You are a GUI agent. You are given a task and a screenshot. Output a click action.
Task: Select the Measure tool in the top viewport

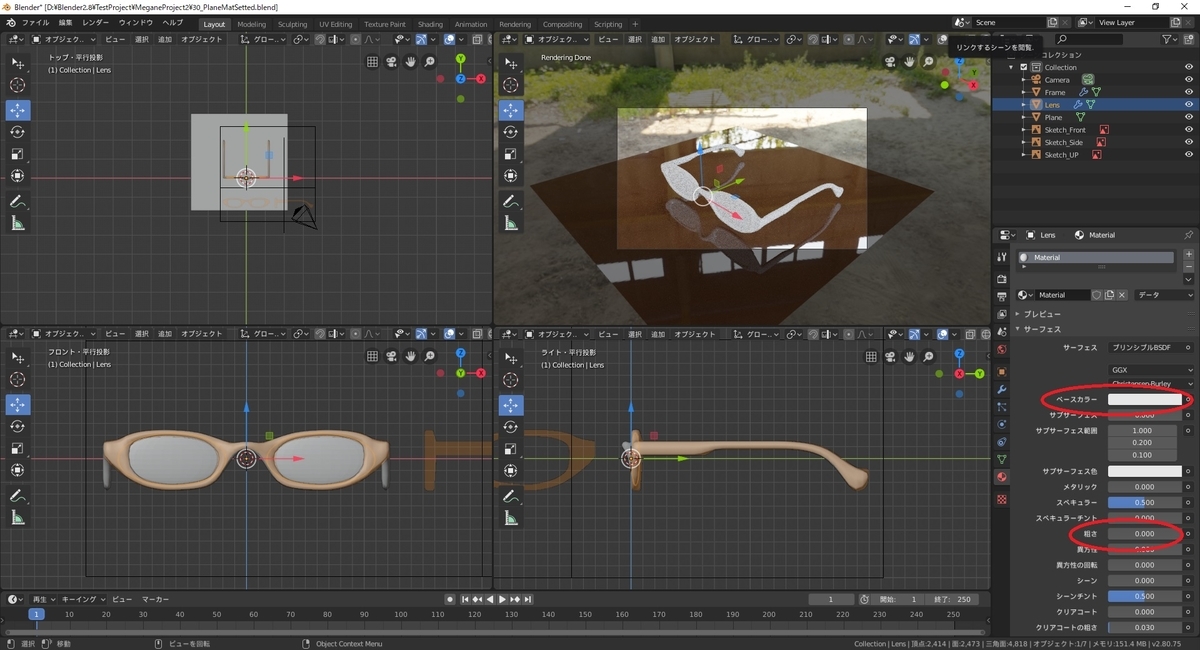[x=18, y=223]
